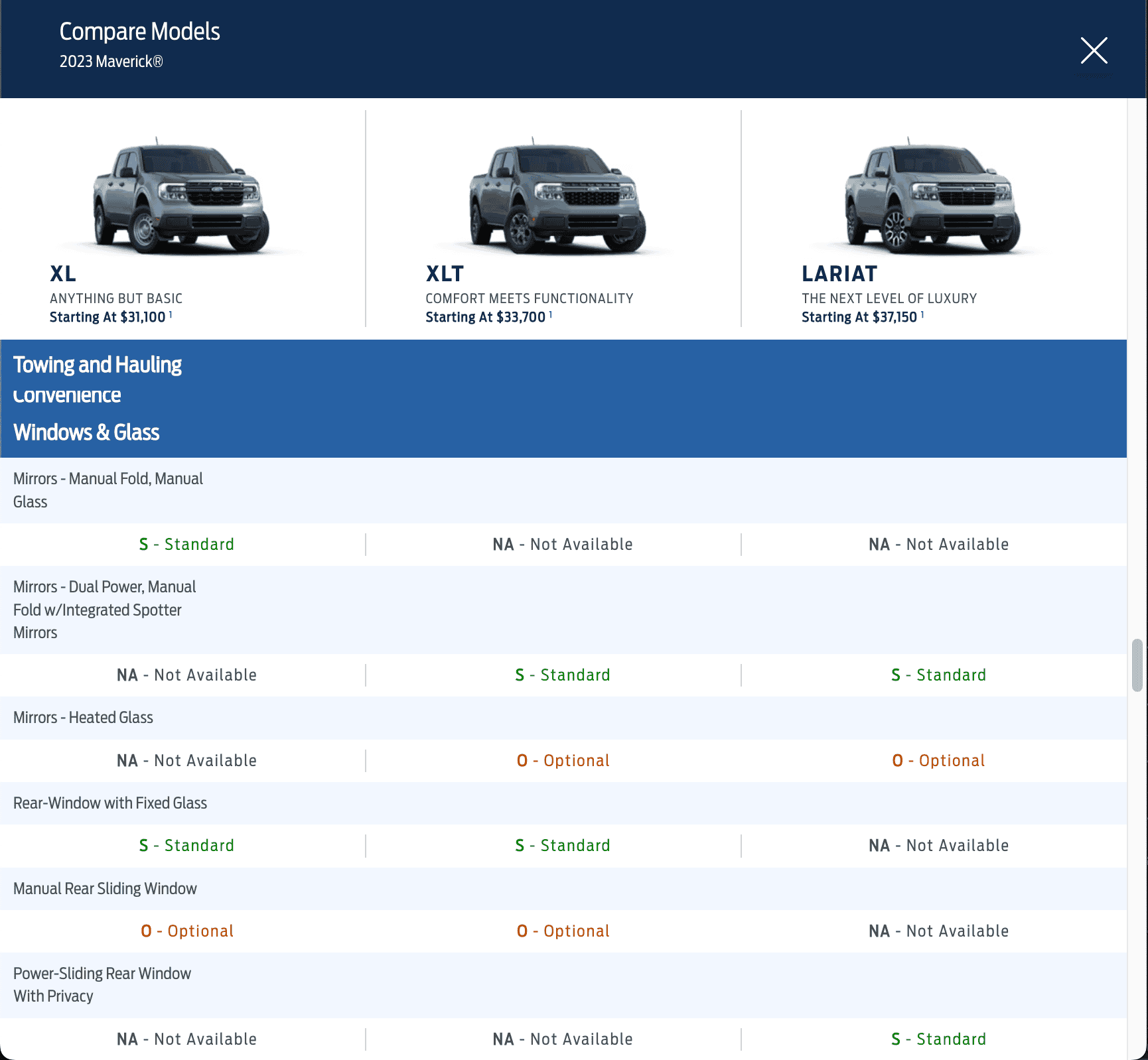Click XL 'NA - Not Available' for Heated Glass mirrors
The height and width of the screenshot is (1060, 1148).
pyautogui.click(x=186, y=761)
